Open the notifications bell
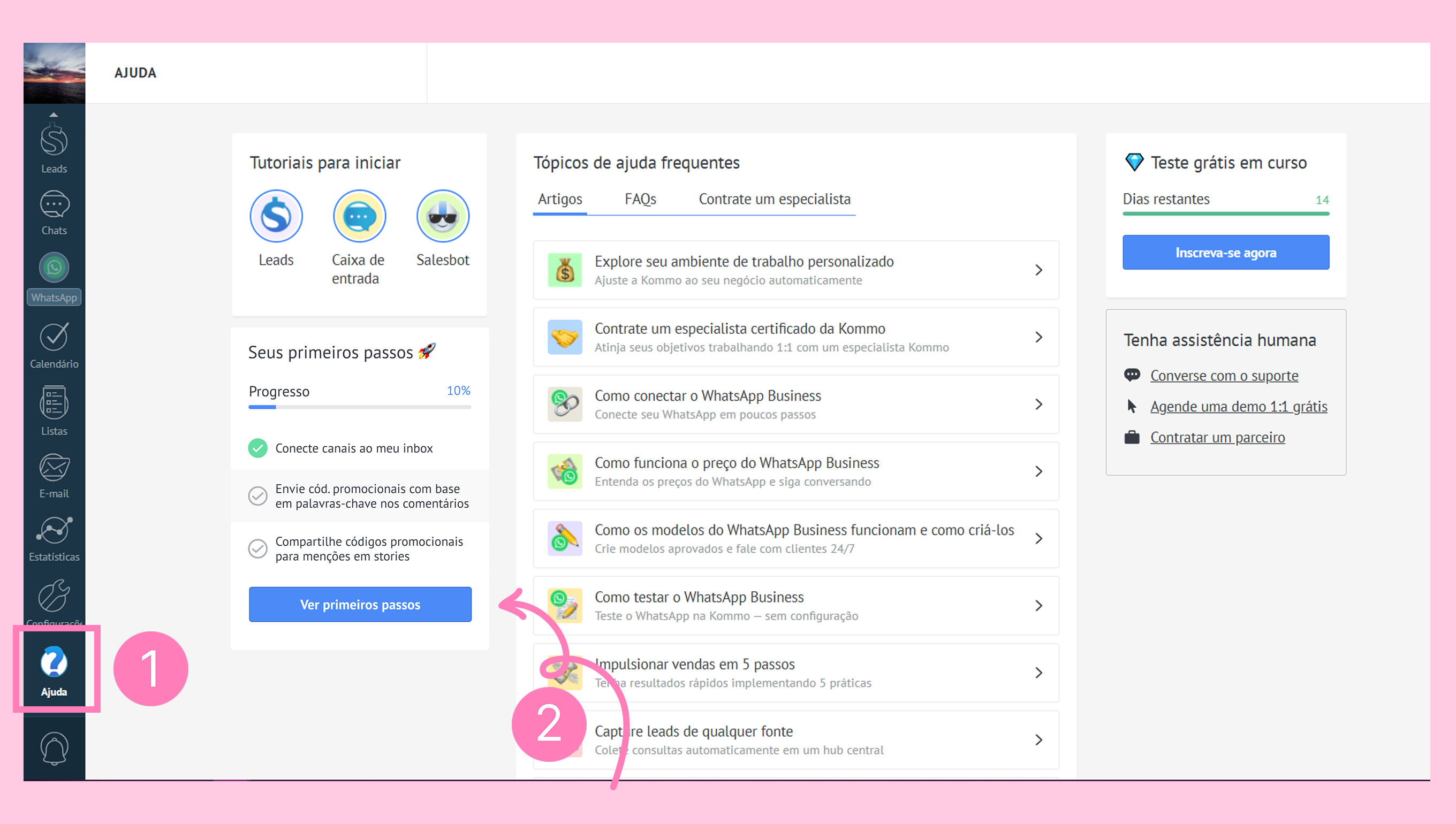 point(54,747)
